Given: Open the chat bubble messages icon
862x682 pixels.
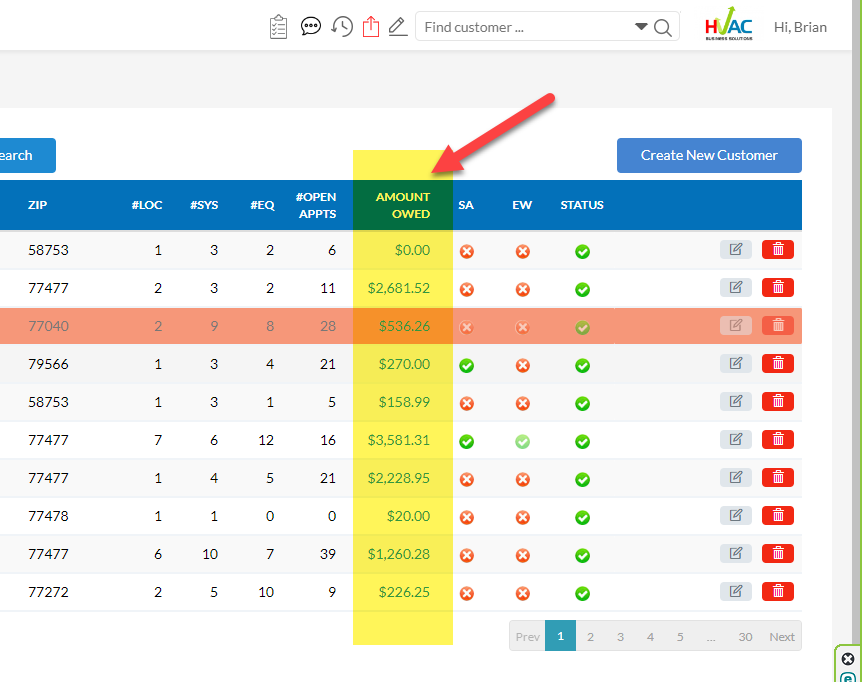Looking at the screenshot, I should (x=311, y=27).
